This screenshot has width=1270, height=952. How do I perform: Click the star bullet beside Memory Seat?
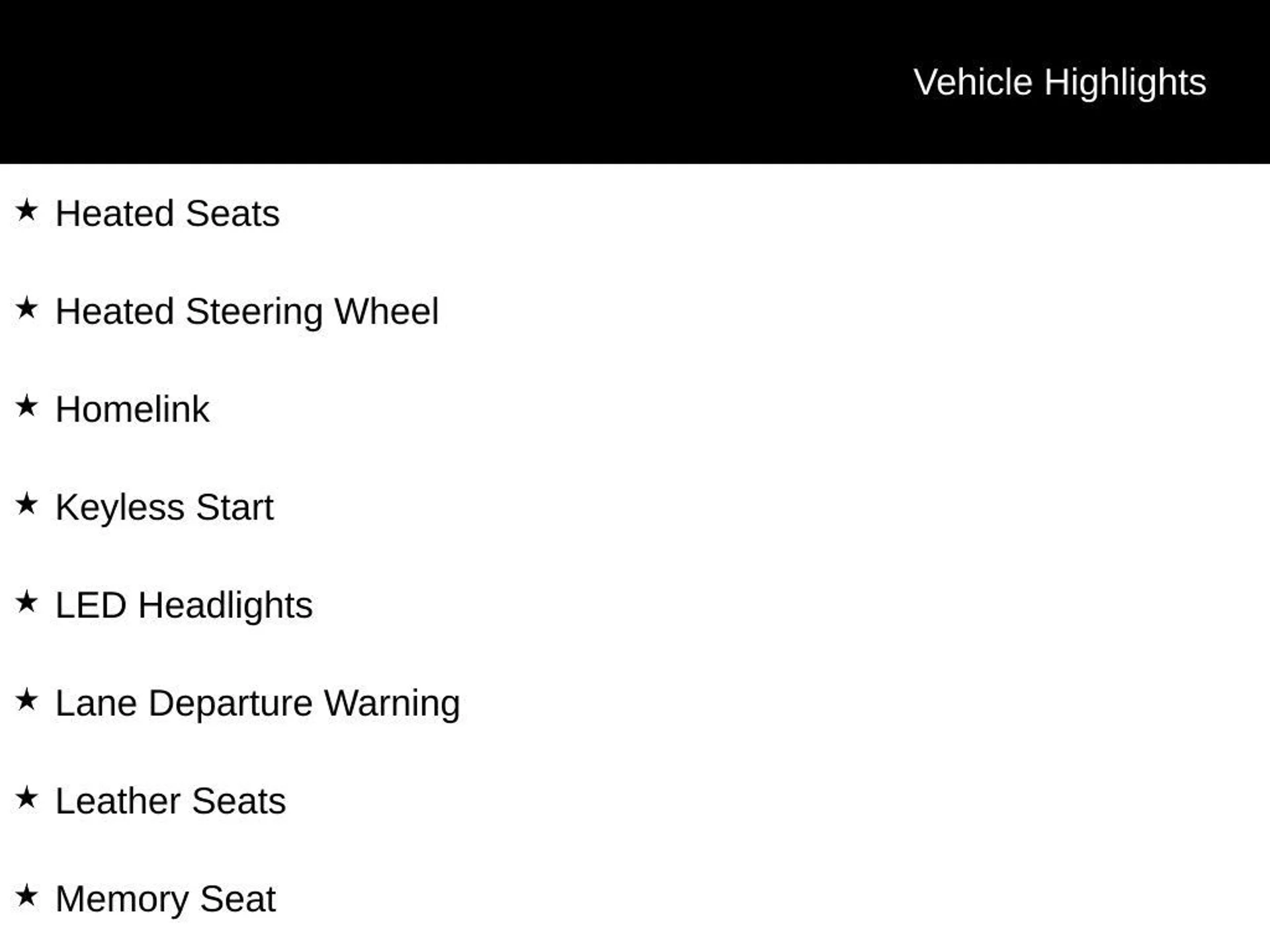click(26, 896)
